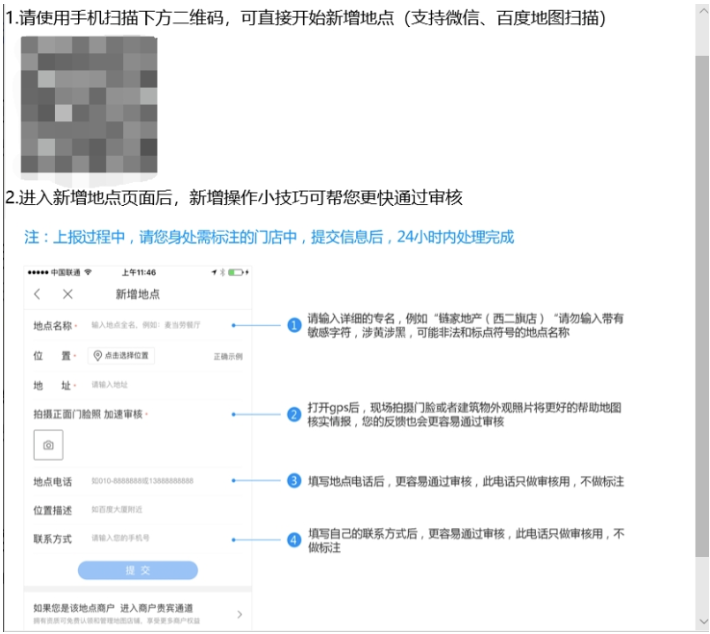Click the scrollbar down arrow
The height and width of the screenshot is (634, 710).
click(703, 621)
